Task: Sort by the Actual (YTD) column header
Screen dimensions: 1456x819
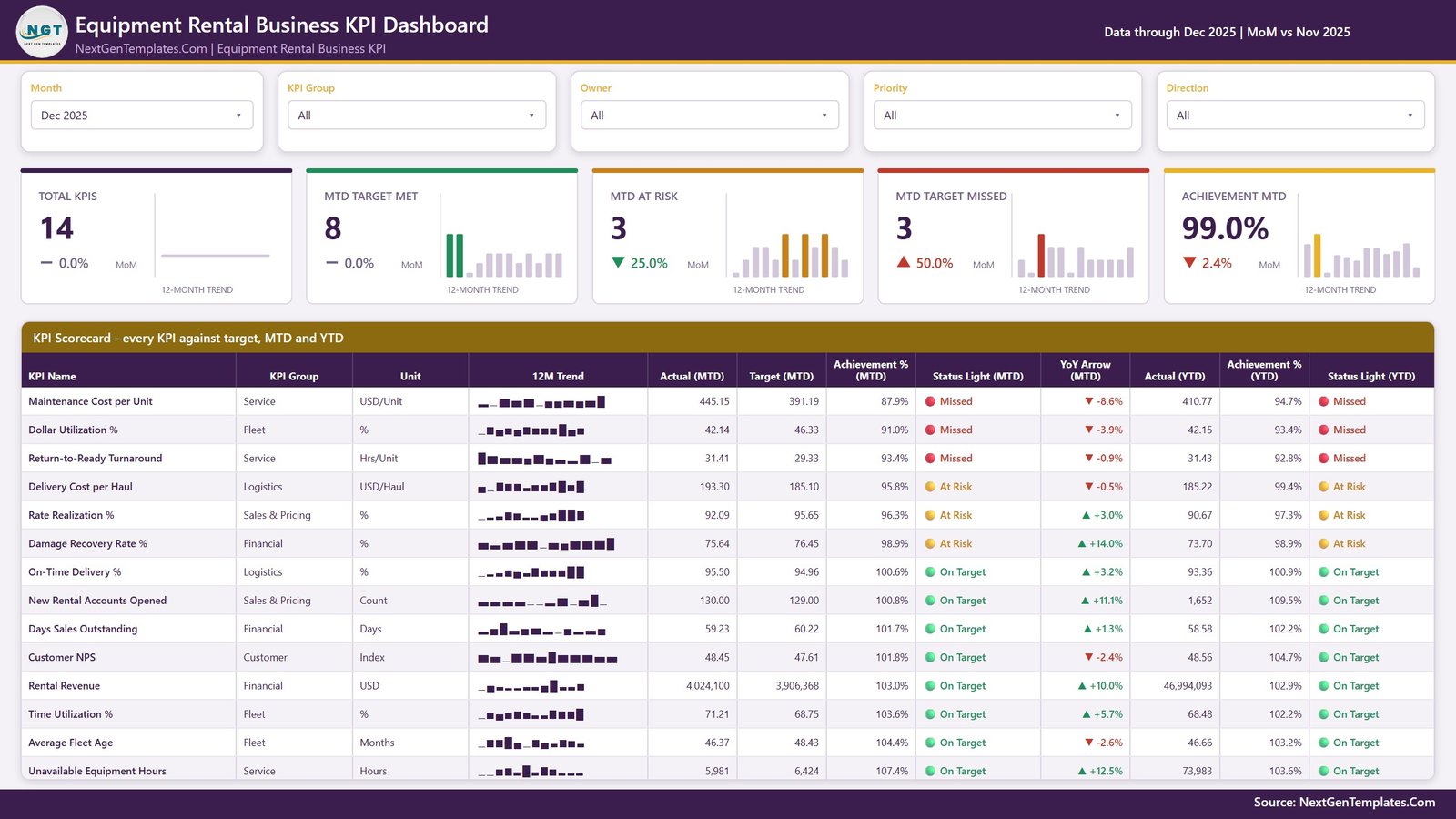Action: [x=1175, y=376]
